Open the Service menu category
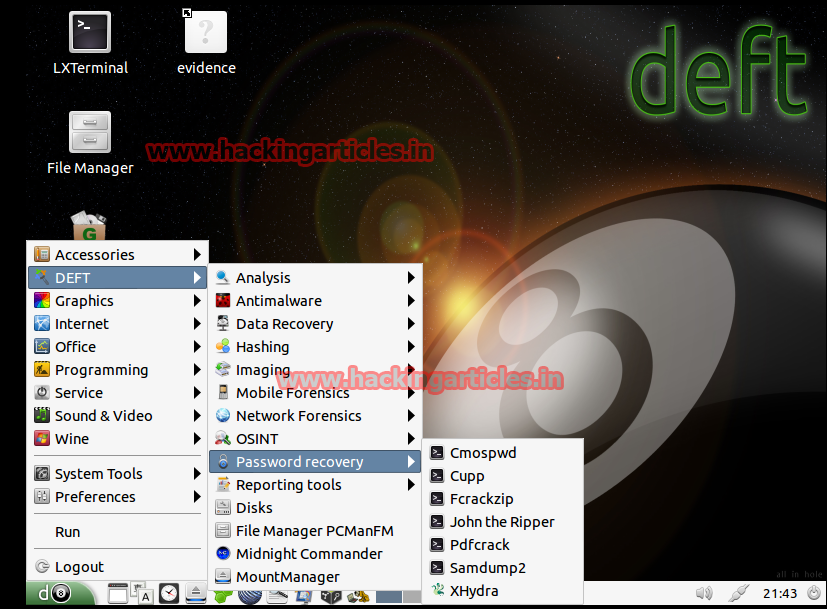Image resolution: width=827 pixels, height=609 pixels. (118, 393)
